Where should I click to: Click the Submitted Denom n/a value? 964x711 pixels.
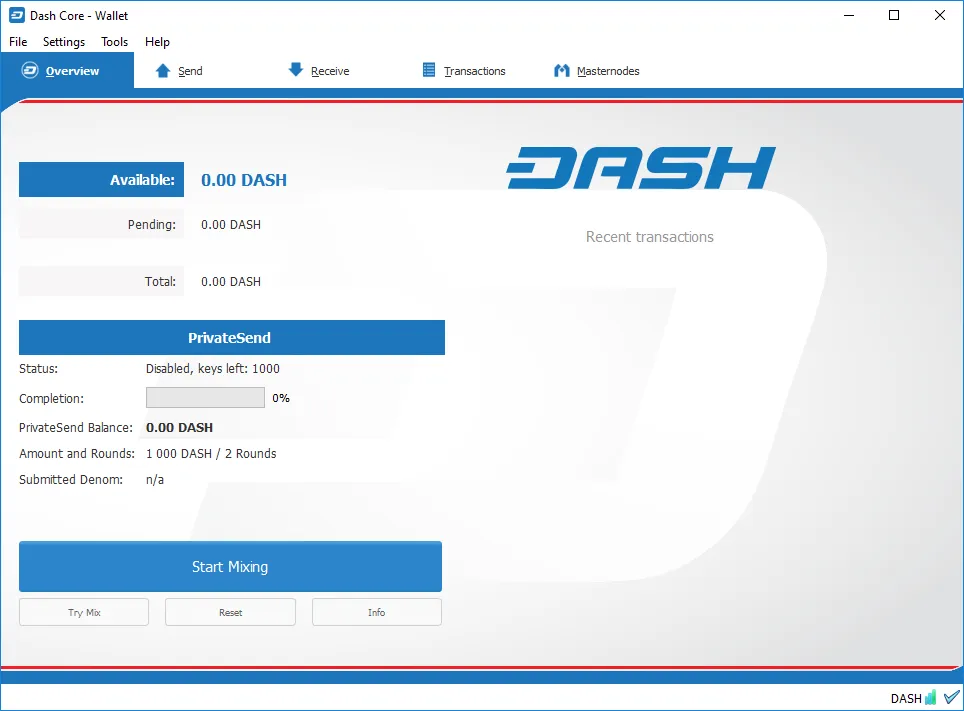155,479
